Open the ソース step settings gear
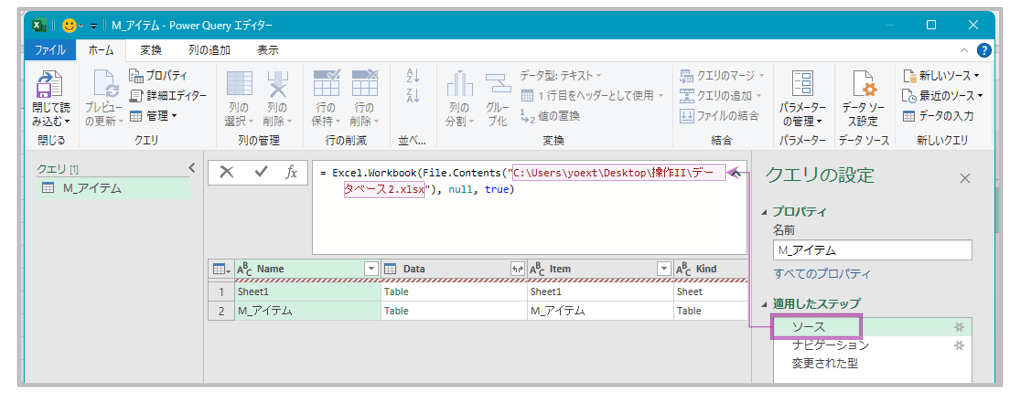Viewport: 1016px width, 394px height. point(959,327)
